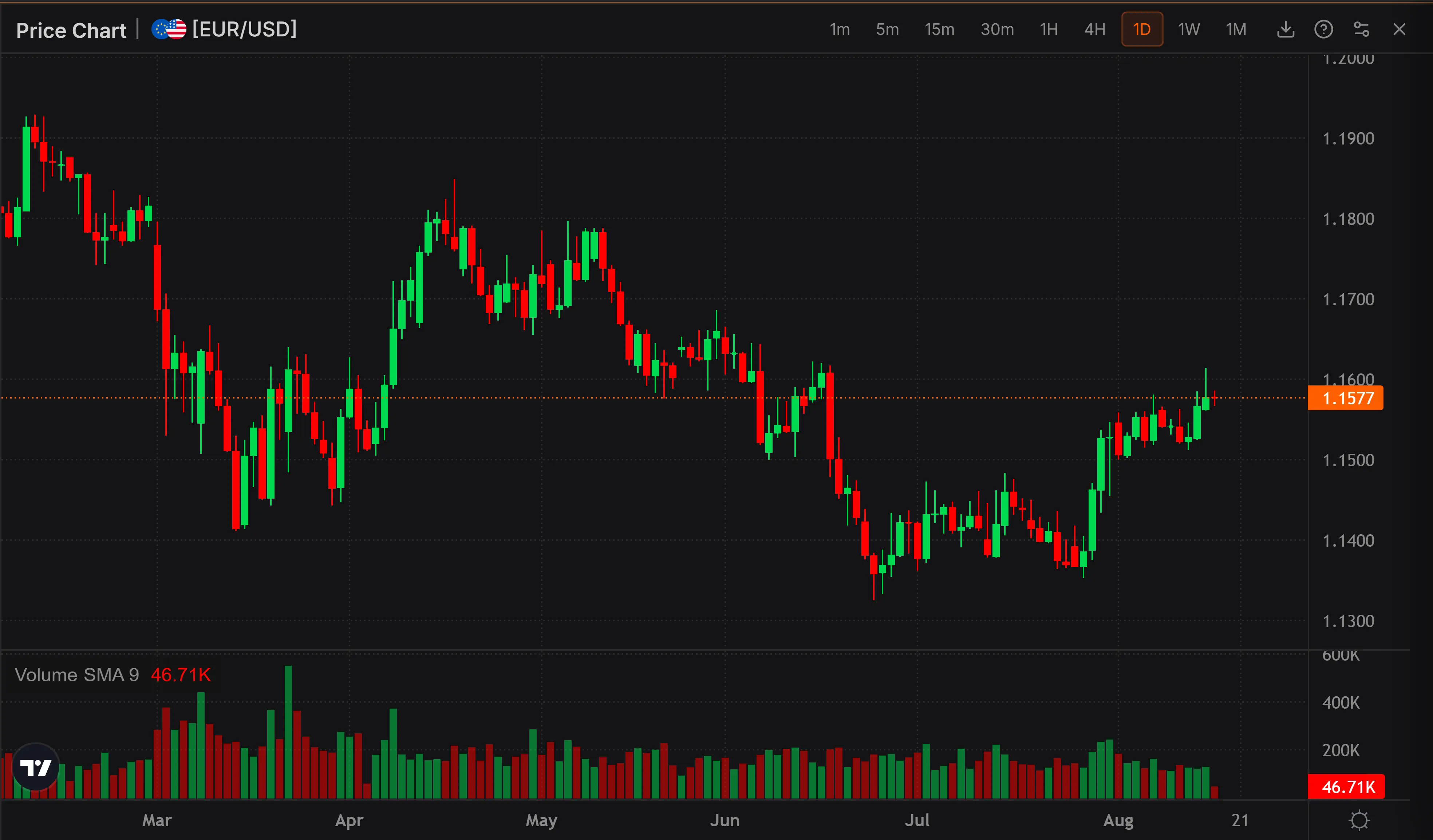Close the price chart panel
Screen dimensions: 1433x840
(1400, 29)
